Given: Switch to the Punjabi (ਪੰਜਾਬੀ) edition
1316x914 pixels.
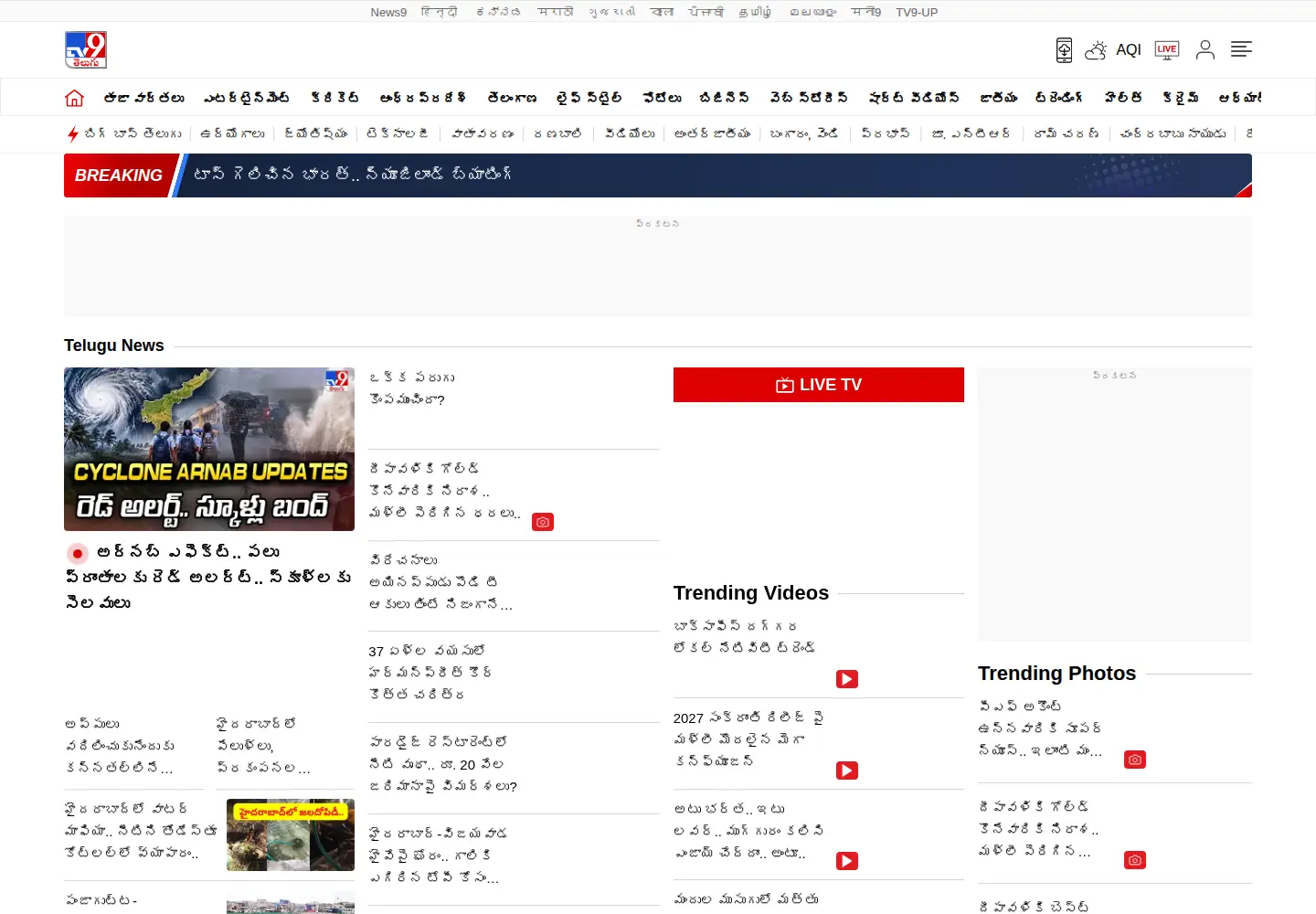Looking at the screenshot, I should (706, 12).
